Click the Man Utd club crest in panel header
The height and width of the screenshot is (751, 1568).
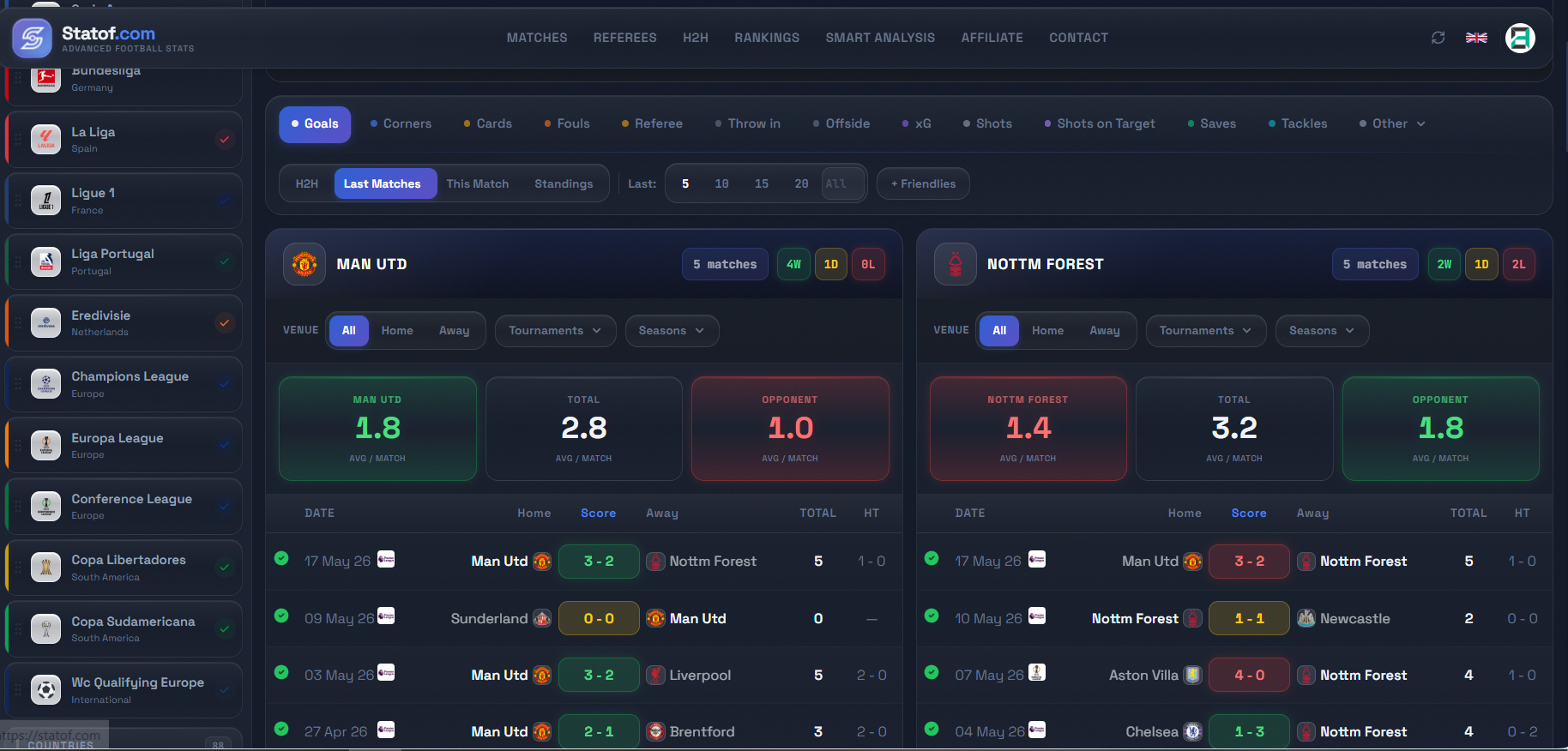pos(305,264)
